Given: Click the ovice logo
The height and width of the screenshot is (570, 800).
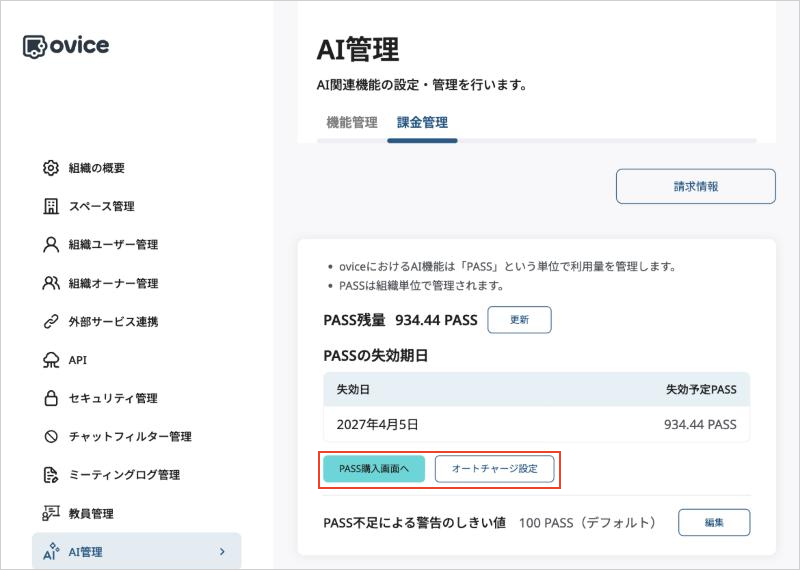Looking at the screenshot, I should pos(66,46).
